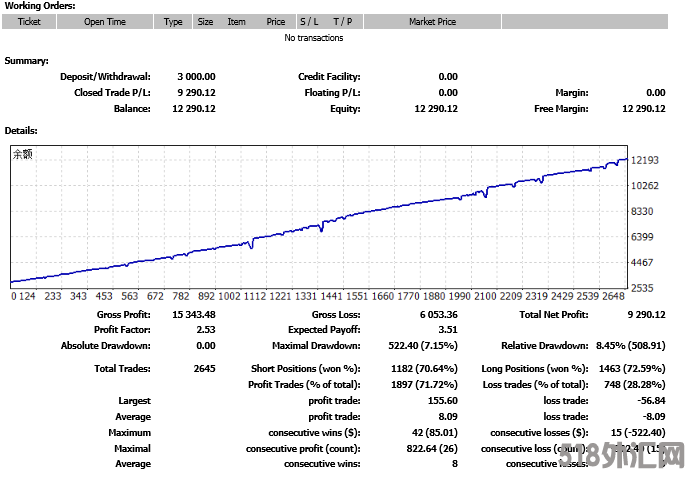This screenshot has height=479, width=692.
Task: Click the Balance value 12 290.12
Action: click(194, 109)
